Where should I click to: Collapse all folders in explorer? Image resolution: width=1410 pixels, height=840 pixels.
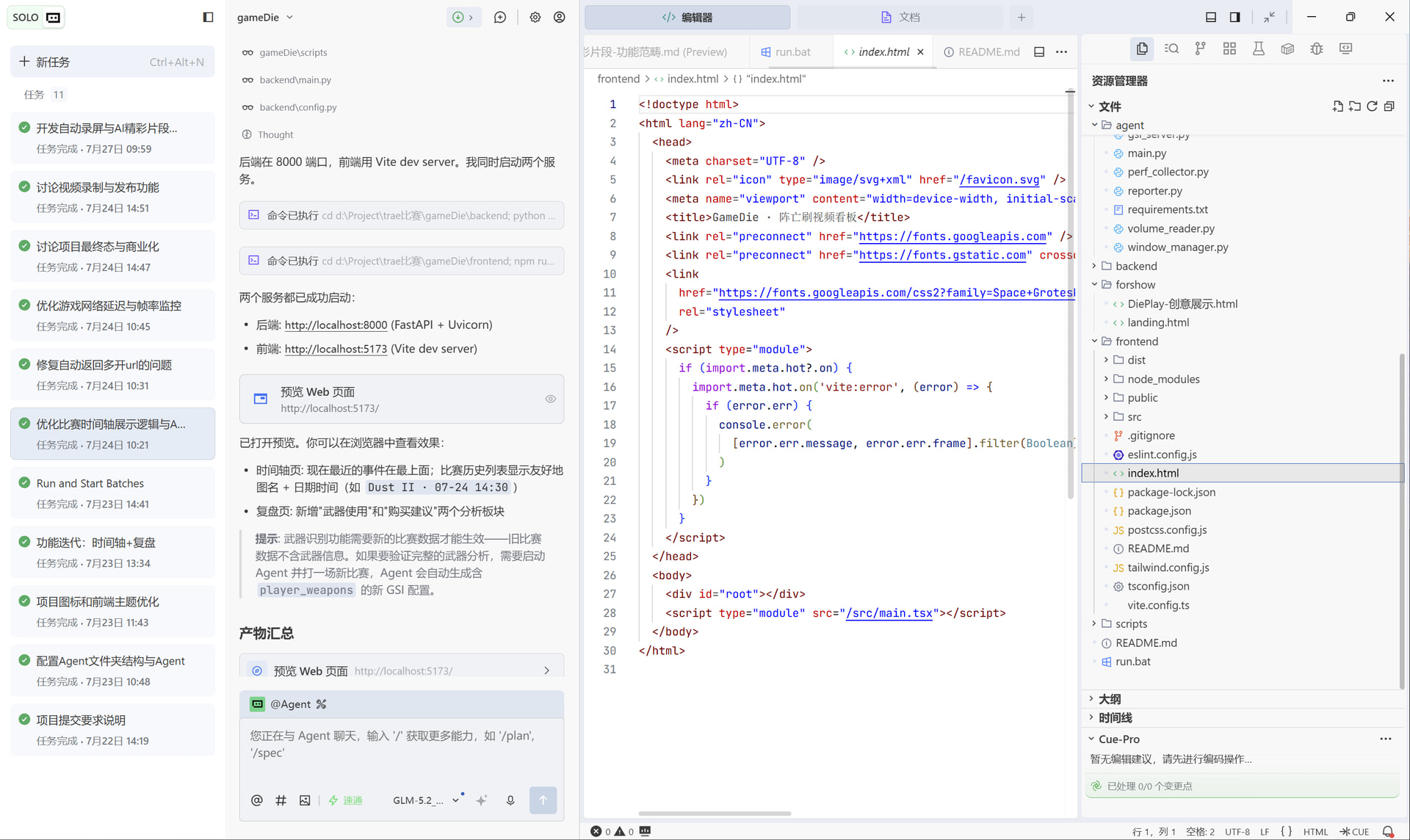pos(1389,106)
